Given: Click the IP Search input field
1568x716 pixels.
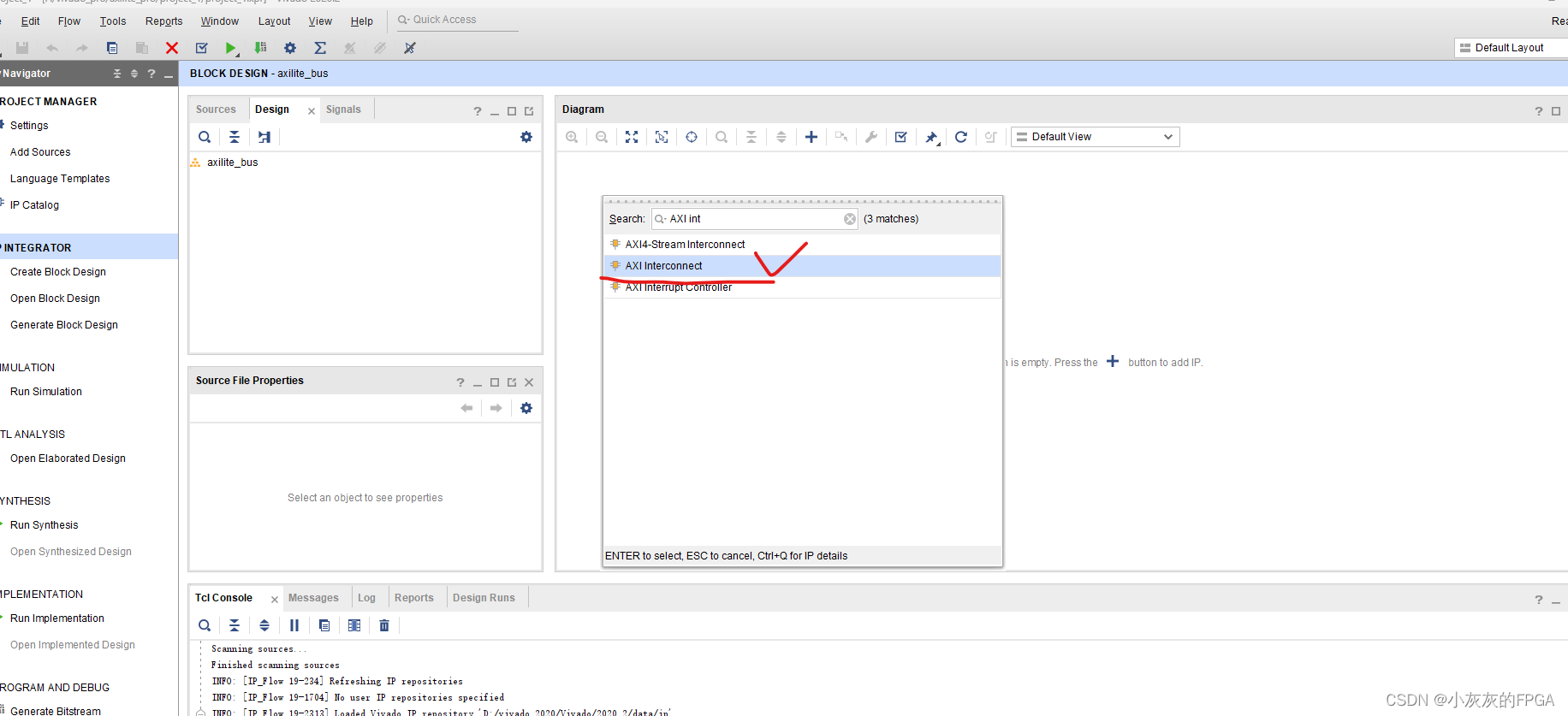Looking at the screenshot, I should (x=753, y=219).
